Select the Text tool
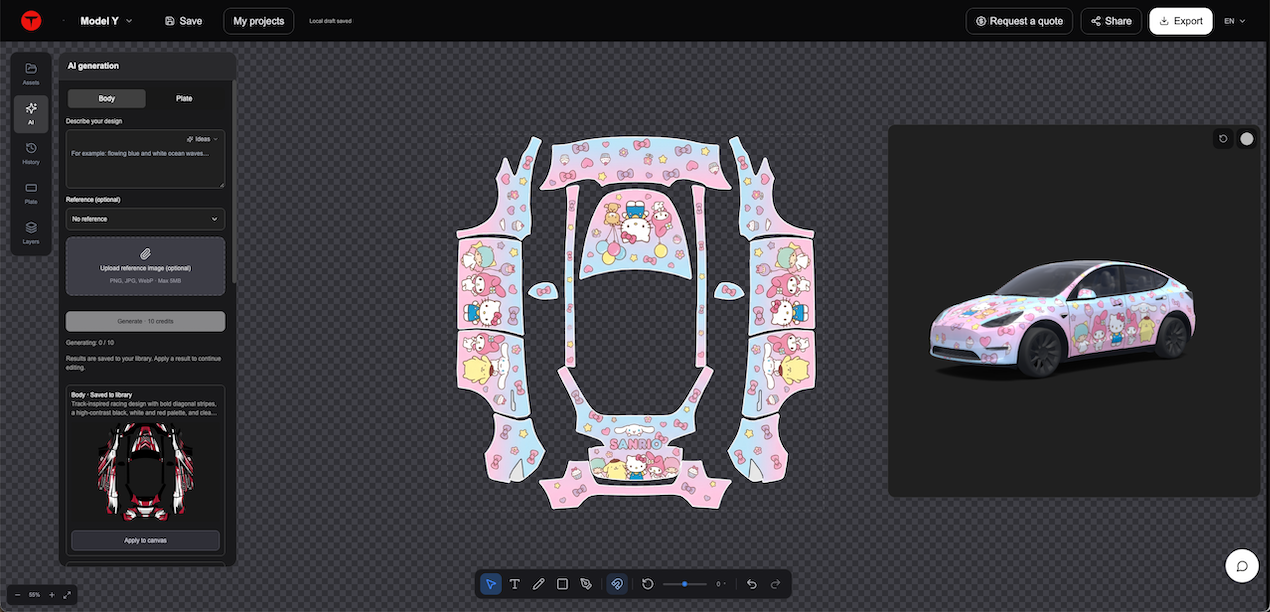Image resolution: width=1270 pixels, height=612 pixels. tap(515, 584)
